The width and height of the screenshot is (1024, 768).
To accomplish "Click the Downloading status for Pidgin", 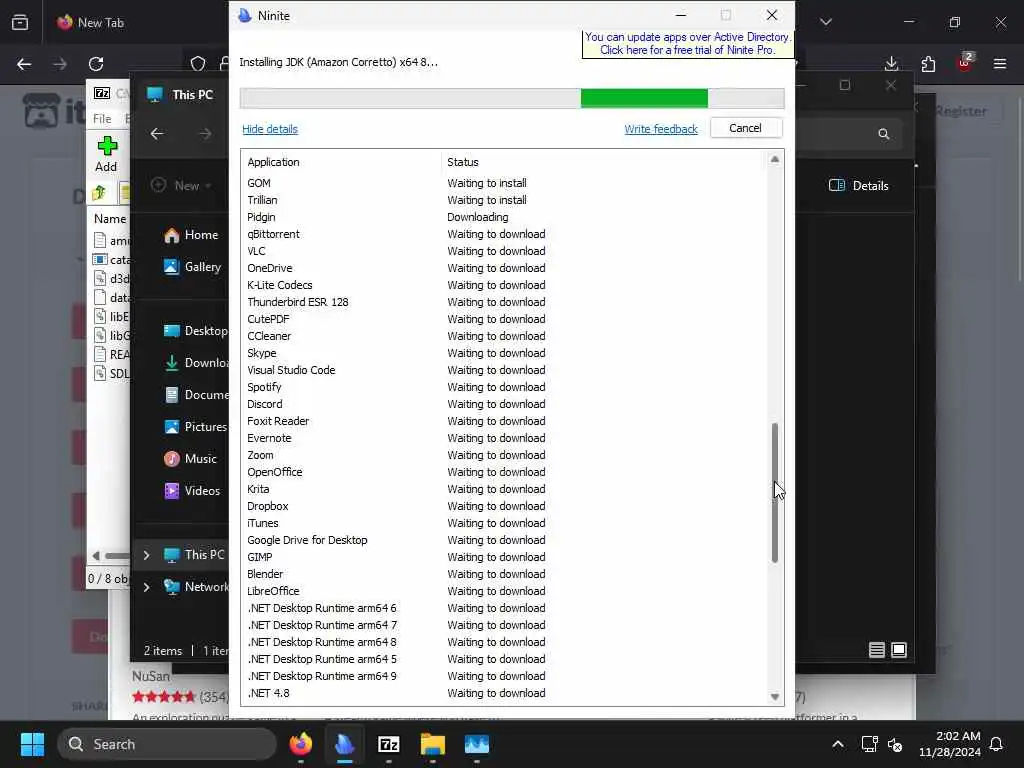I will tap(477, 217).
